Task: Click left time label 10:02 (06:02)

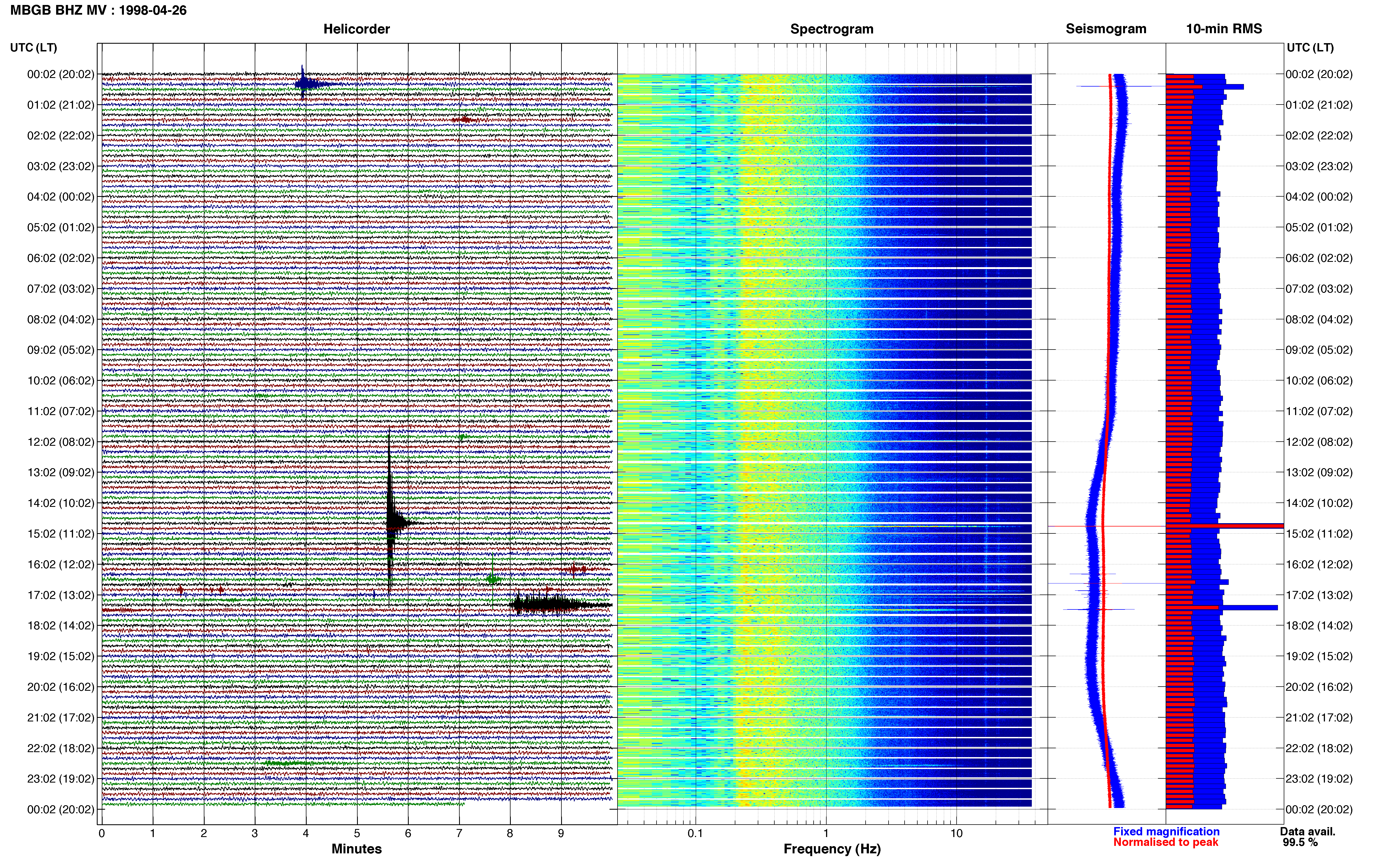Action: (x=60, y=380)
